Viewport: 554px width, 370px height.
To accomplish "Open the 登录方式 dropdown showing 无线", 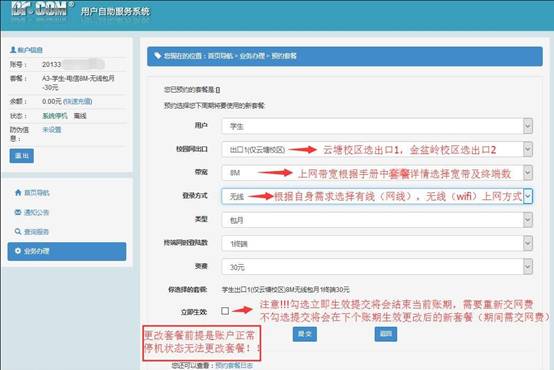I will click(377, 196).
